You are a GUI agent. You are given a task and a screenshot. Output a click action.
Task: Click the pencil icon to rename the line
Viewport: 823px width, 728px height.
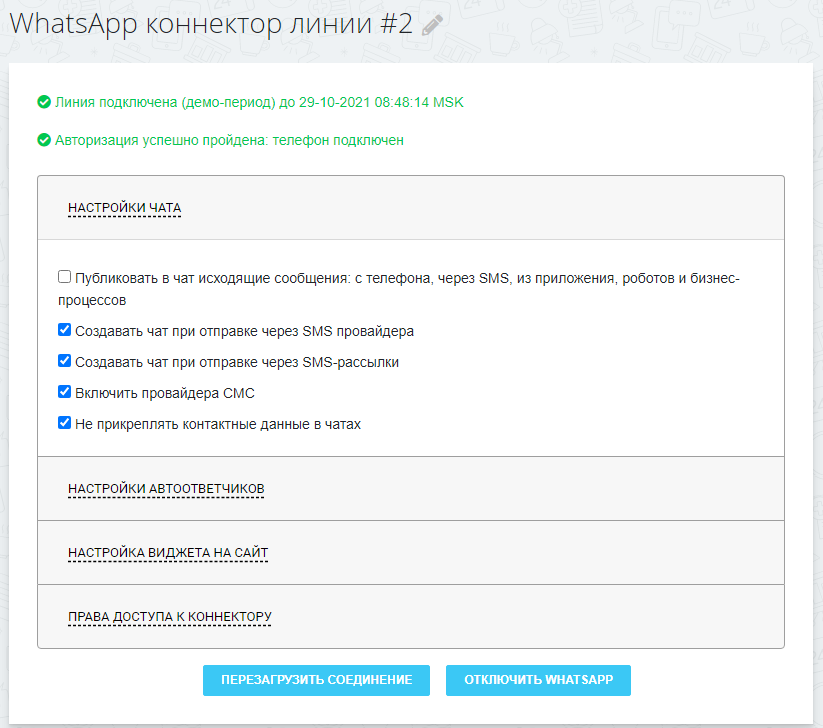tap(432, 25)
